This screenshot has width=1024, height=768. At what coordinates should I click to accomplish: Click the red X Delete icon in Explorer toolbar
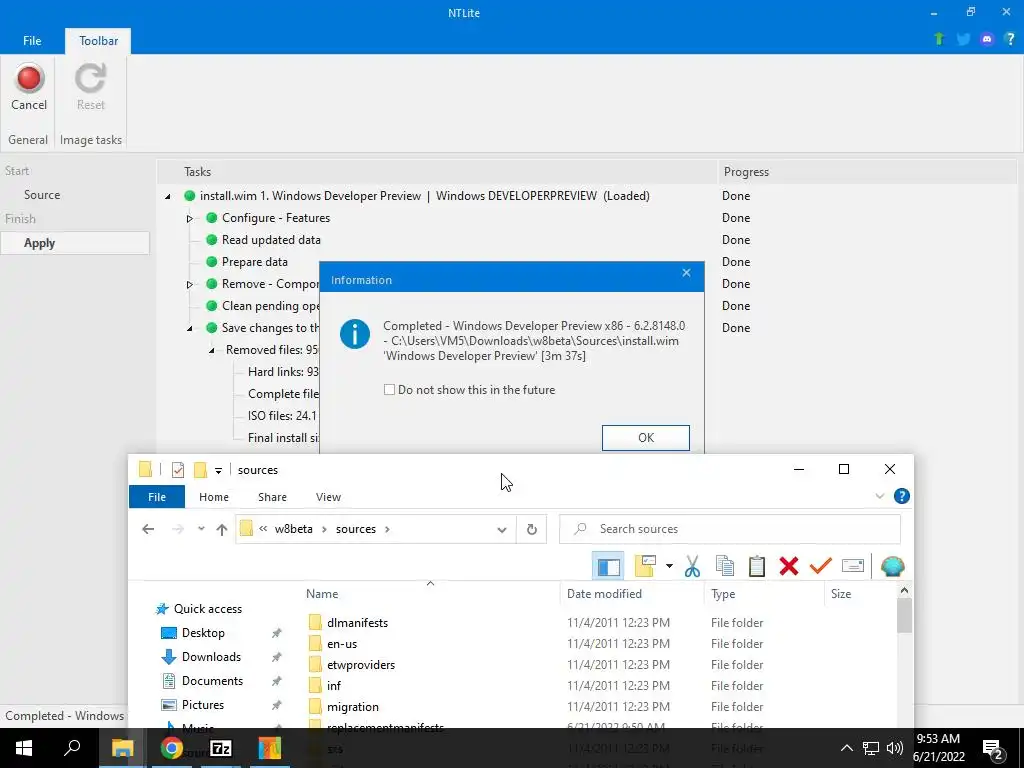pos(789,566)
